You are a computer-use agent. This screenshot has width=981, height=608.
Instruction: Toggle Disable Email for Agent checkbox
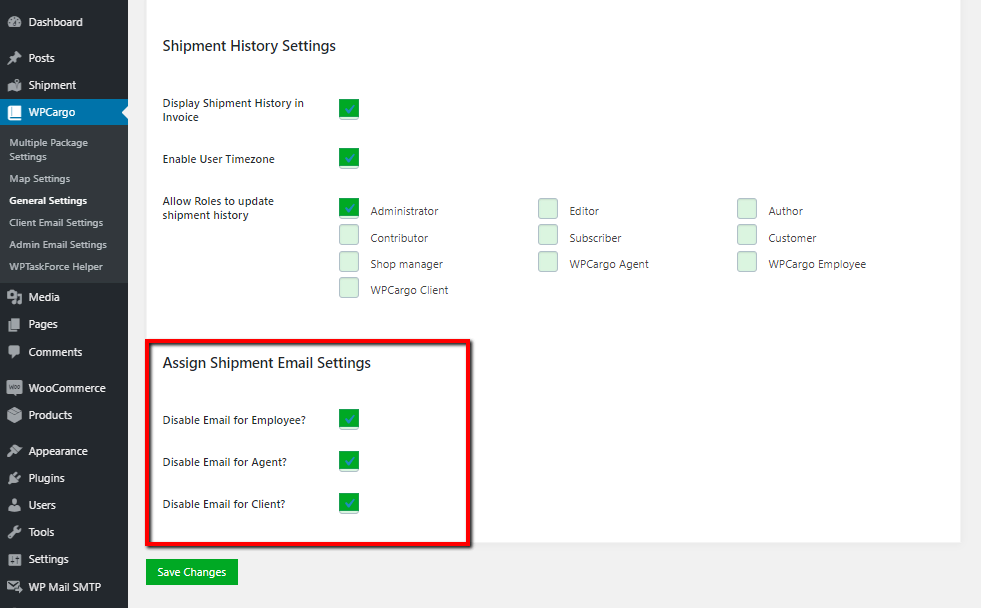[349, 461]
